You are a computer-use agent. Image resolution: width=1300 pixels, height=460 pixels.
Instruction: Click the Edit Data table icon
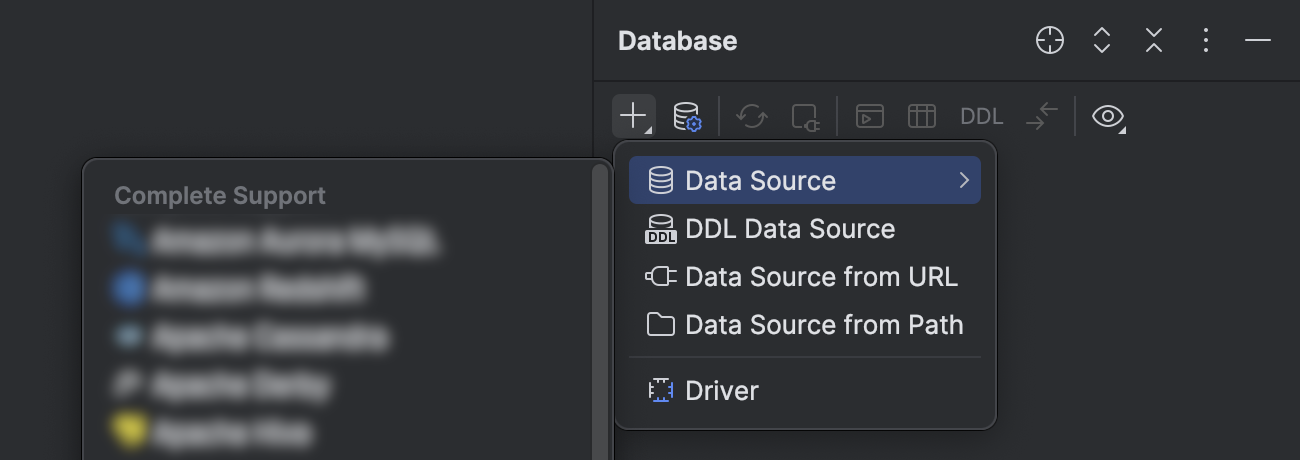922,116
